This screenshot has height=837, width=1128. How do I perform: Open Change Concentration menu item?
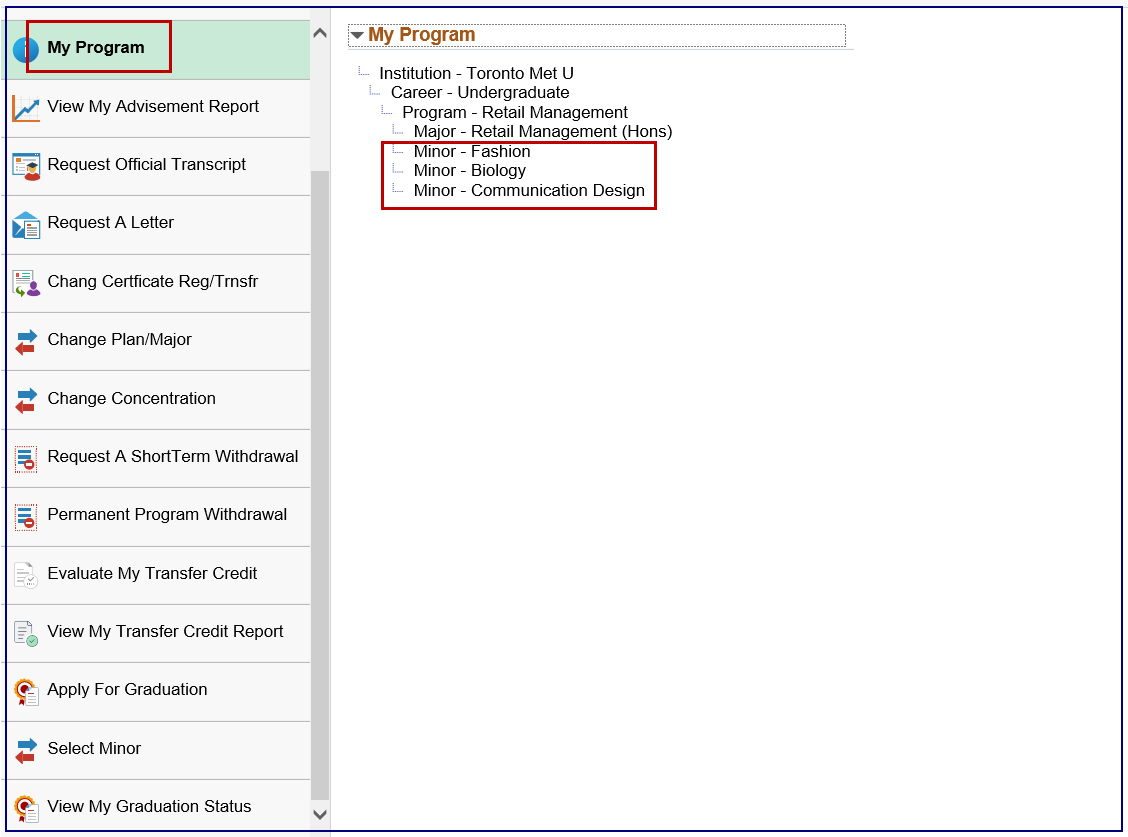pyautogui.click(x=131, y=398)
